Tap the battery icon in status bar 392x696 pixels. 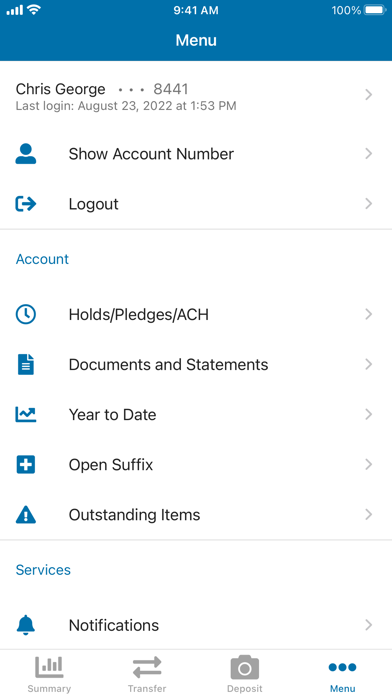pyautogui.click(x=375, y=10)
